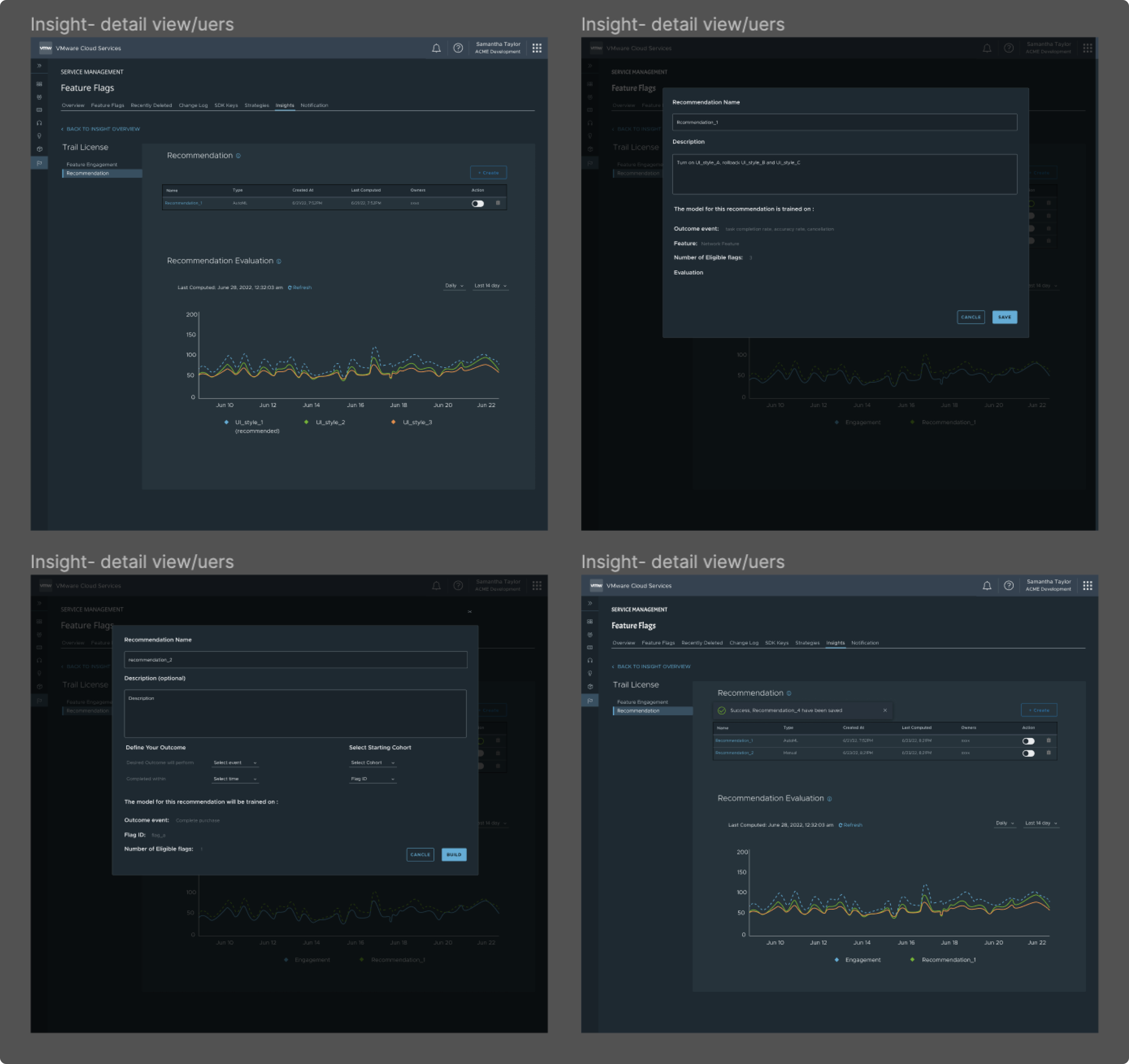Open Select Cohort dropdown

(373, 763)
